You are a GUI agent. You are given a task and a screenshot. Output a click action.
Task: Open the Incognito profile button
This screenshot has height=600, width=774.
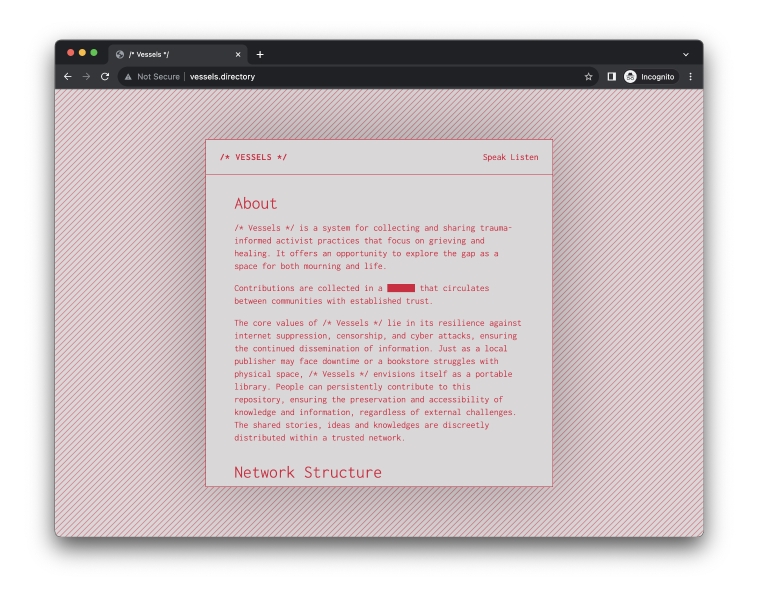(650, 76)
